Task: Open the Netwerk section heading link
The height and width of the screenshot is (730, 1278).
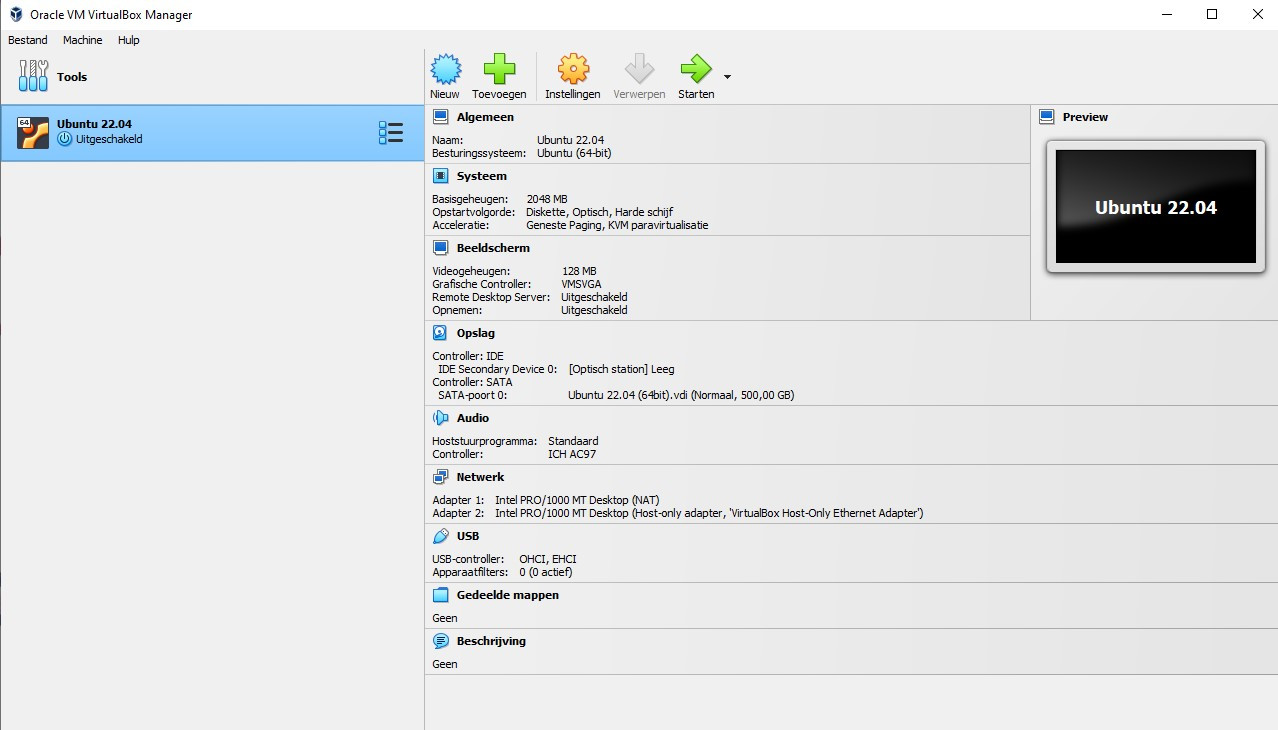Action: pos(480,477)
